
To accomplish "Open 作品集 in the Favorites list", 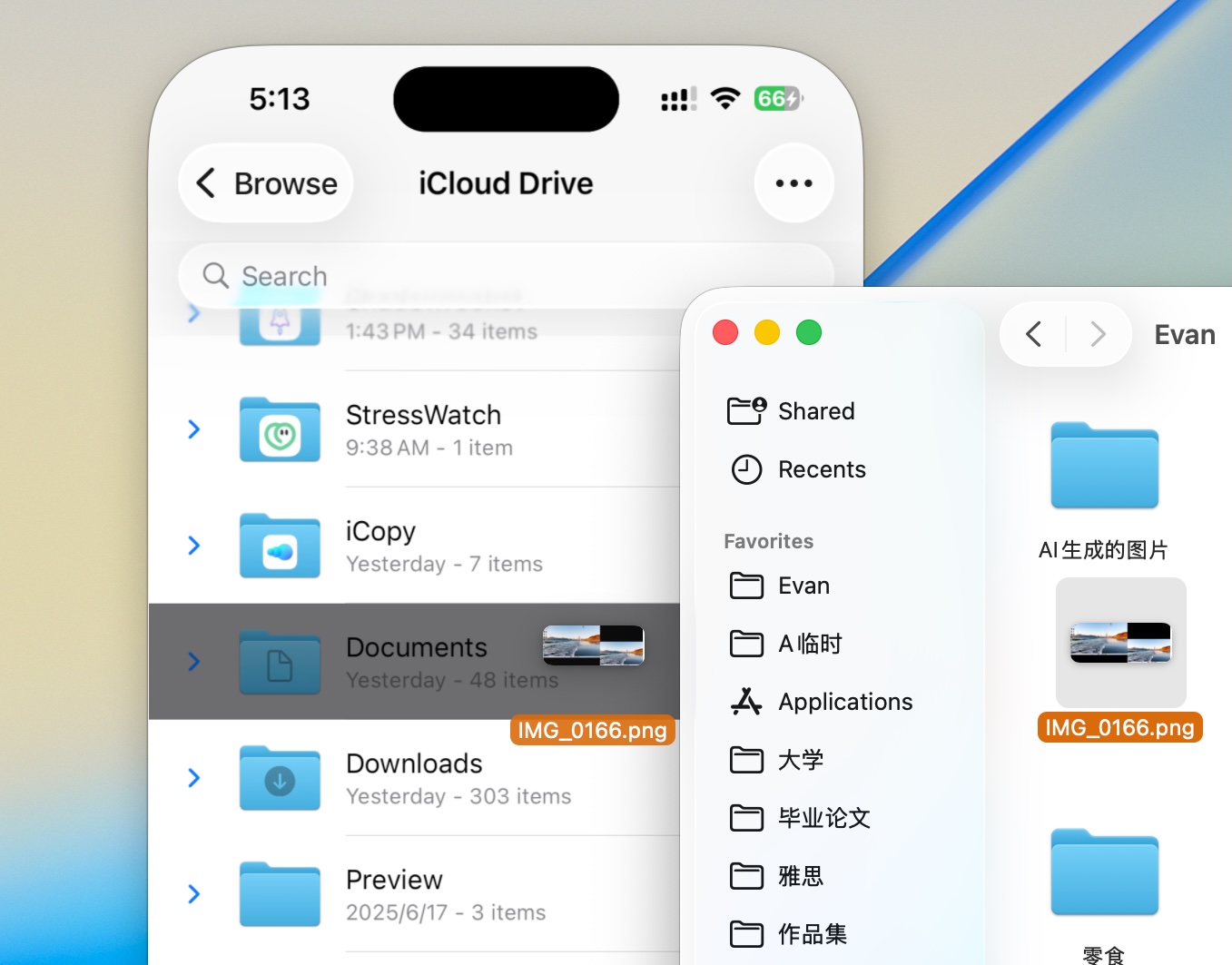I will pos(813,934).
